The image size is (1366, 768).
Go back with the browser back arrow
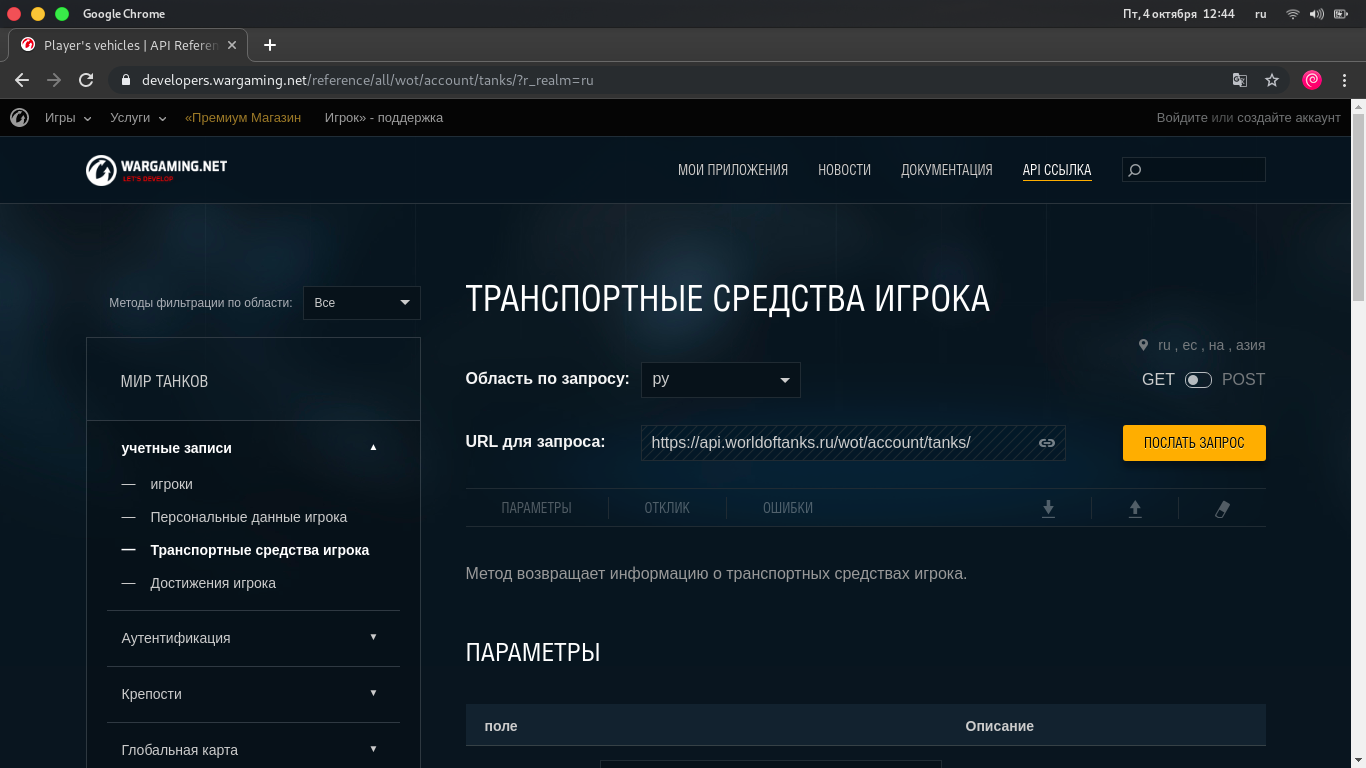[22, 80]
